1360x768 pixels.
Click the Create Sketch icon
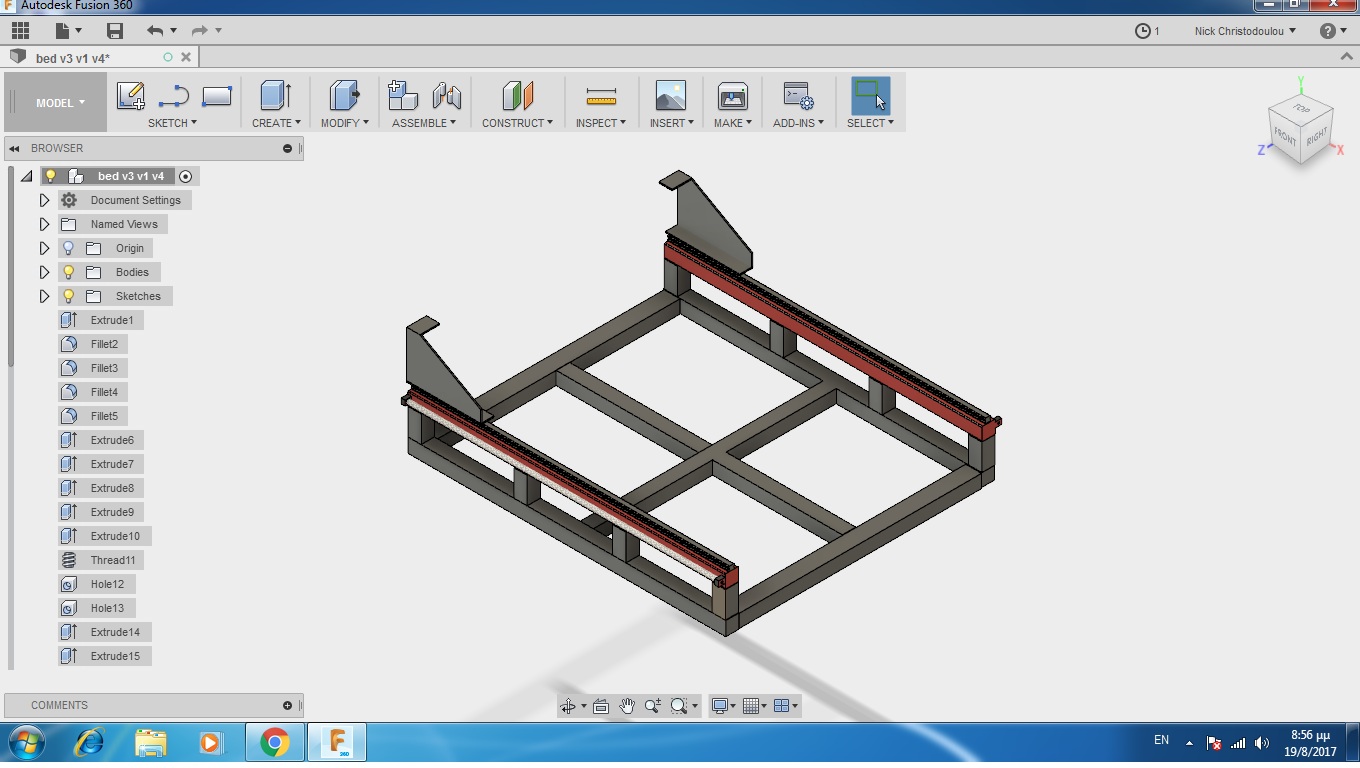click(130, 96)
